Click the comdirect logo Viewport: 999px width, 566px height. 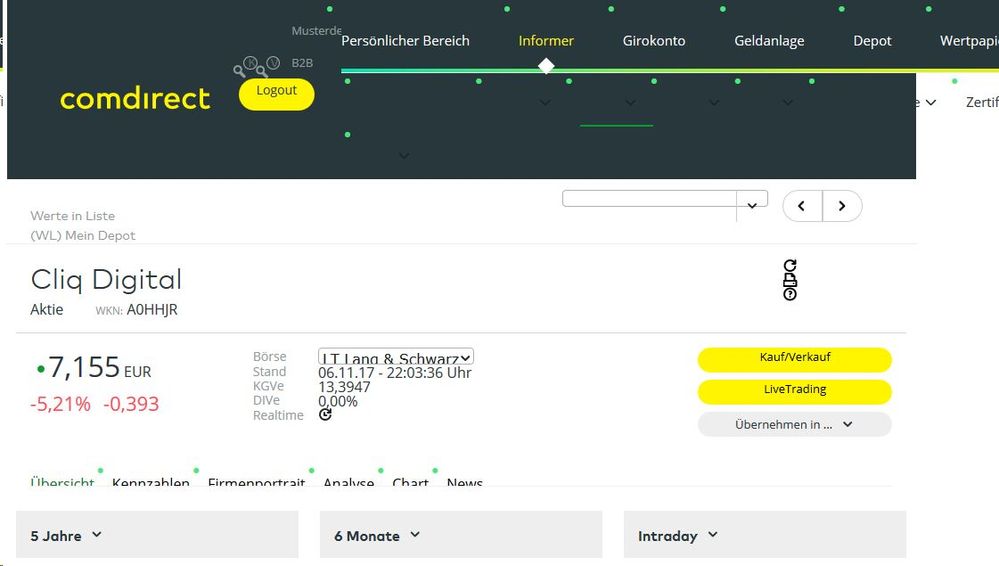(x=135, y=99)
